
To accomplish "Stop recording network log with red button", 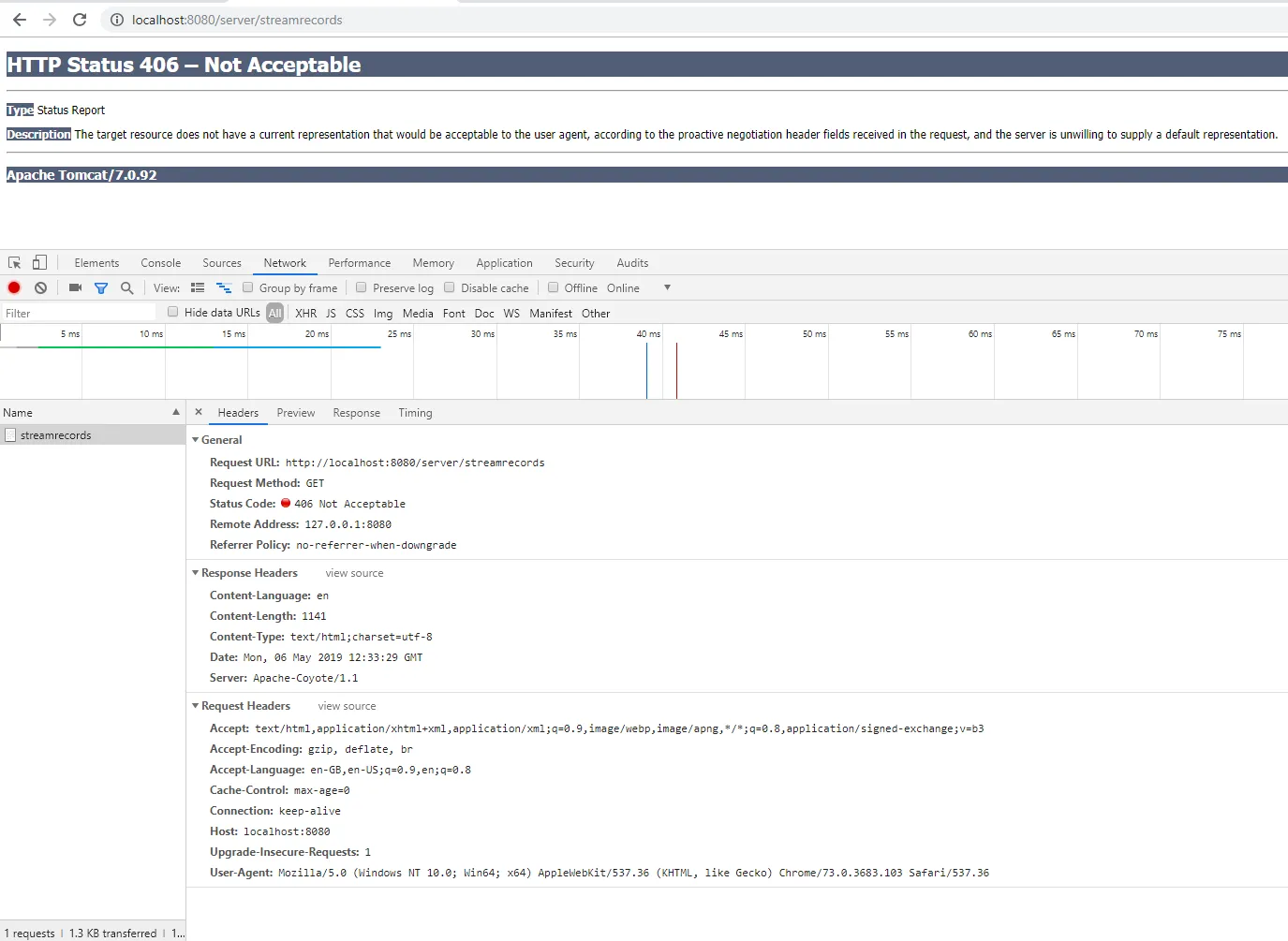I will coord(14,288).
